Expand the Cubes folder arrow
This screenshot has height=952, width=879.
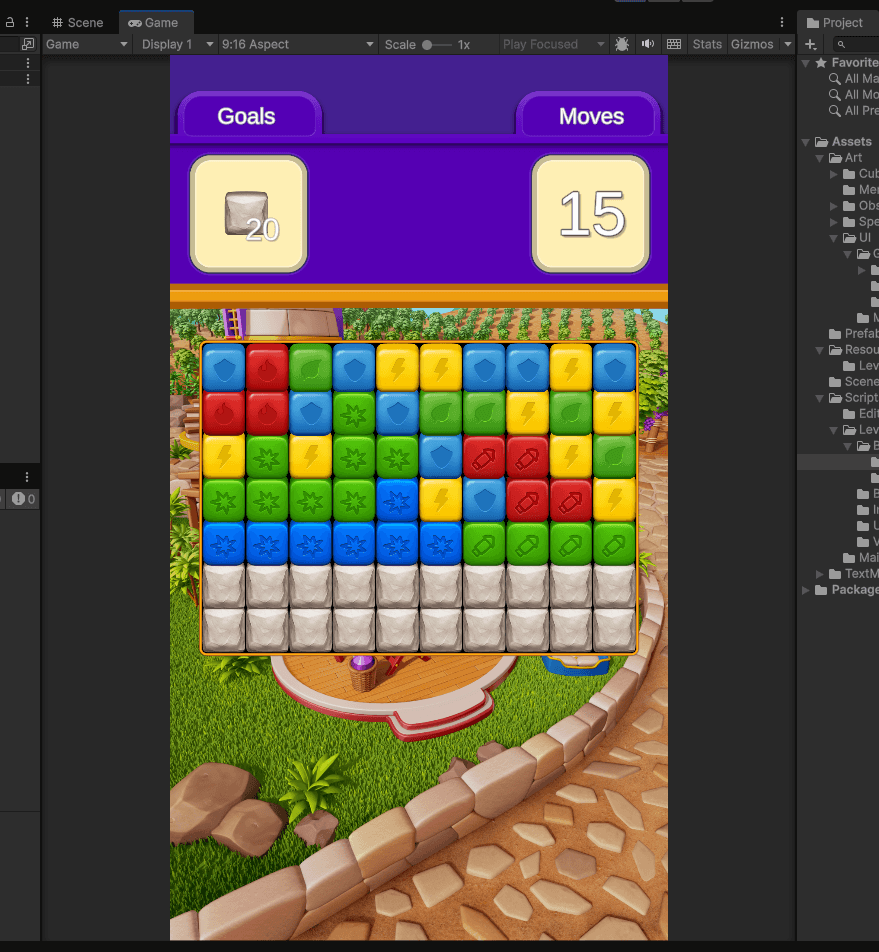pyautogui.click(x=833, y=174)
